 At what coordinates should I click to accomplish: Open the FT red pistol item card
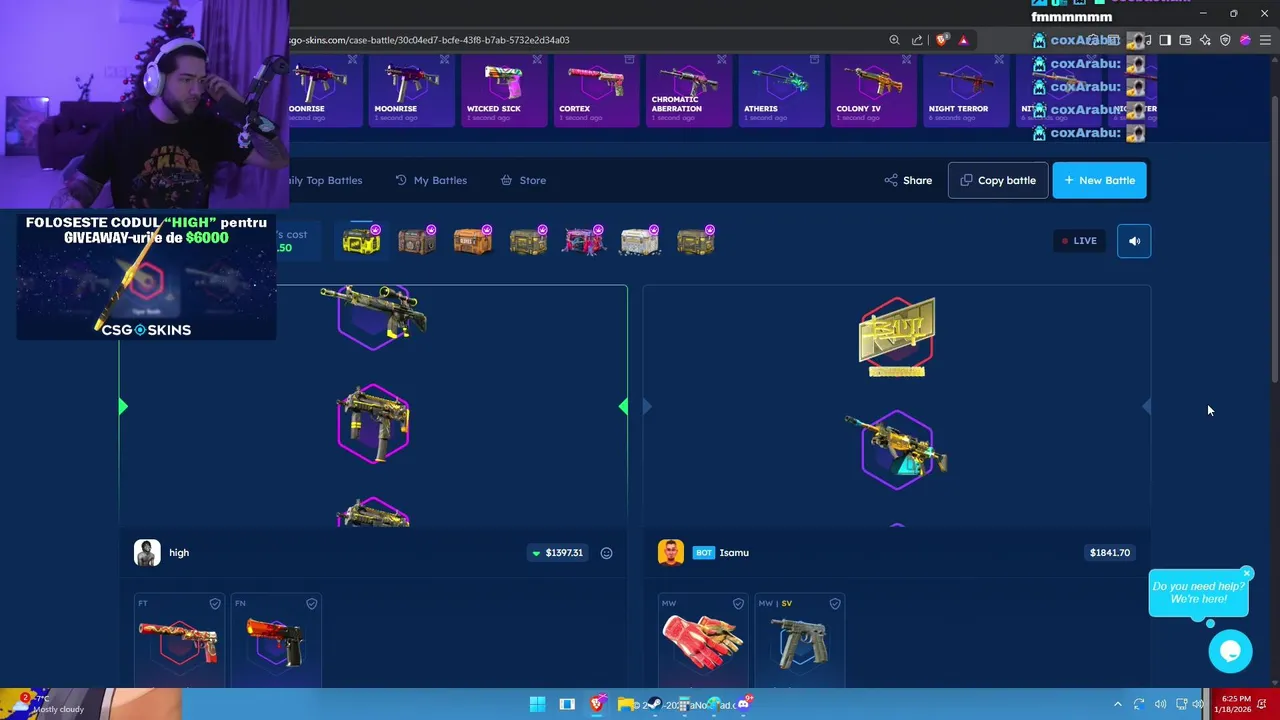point(179,640)
